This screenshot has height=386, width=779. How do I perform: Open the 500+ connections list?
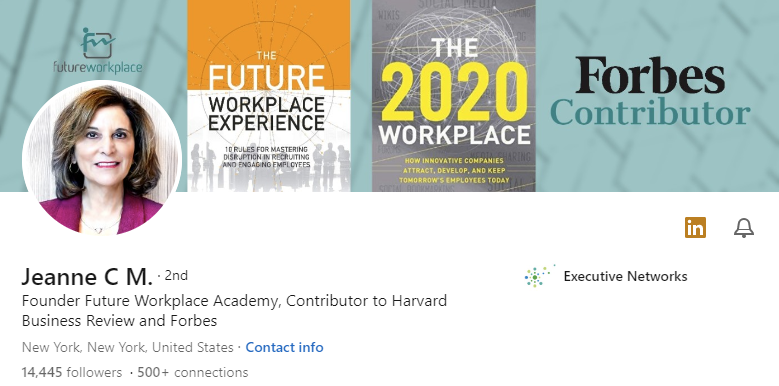[192, 372]
